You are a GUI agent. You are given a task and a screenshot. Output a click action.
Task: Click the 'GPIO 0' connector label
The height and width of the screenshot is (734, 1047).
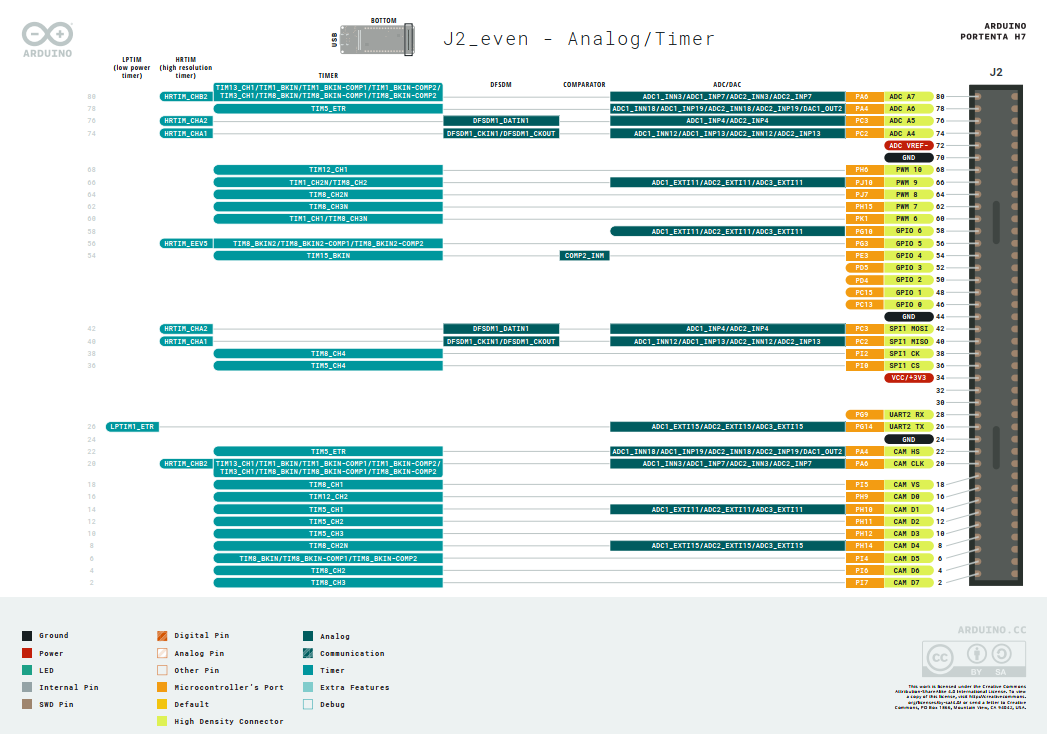click(x=909, y=305)
